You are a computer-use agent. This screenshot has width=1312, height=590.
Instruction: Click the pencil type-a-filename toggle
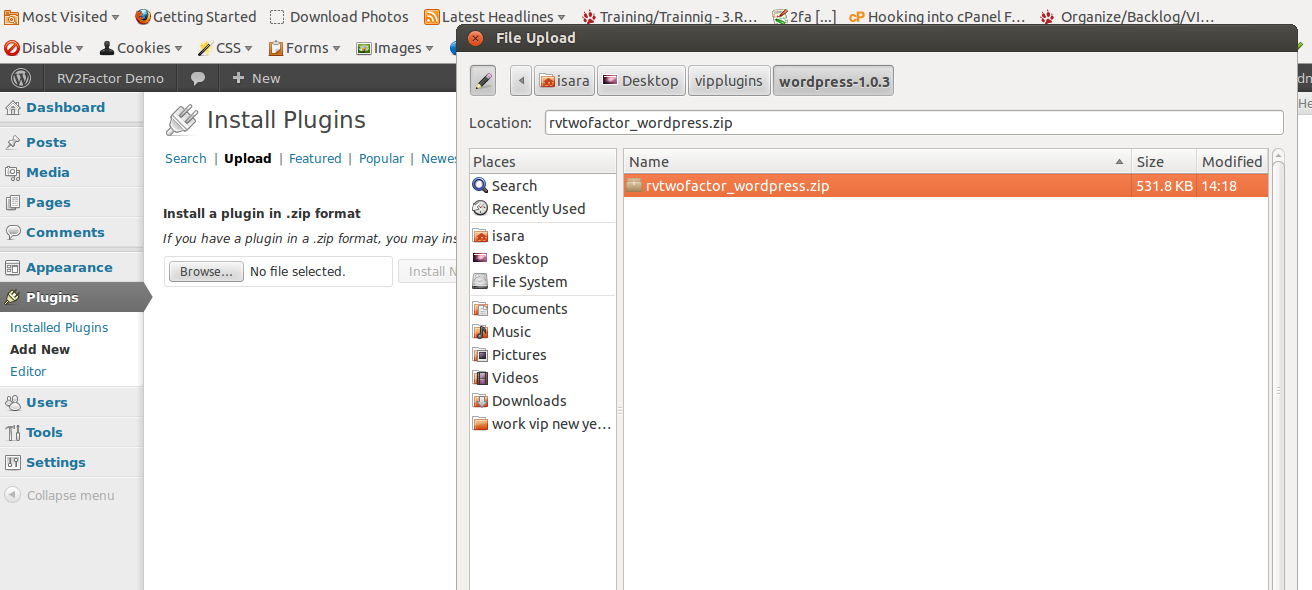tap(483, 81)
